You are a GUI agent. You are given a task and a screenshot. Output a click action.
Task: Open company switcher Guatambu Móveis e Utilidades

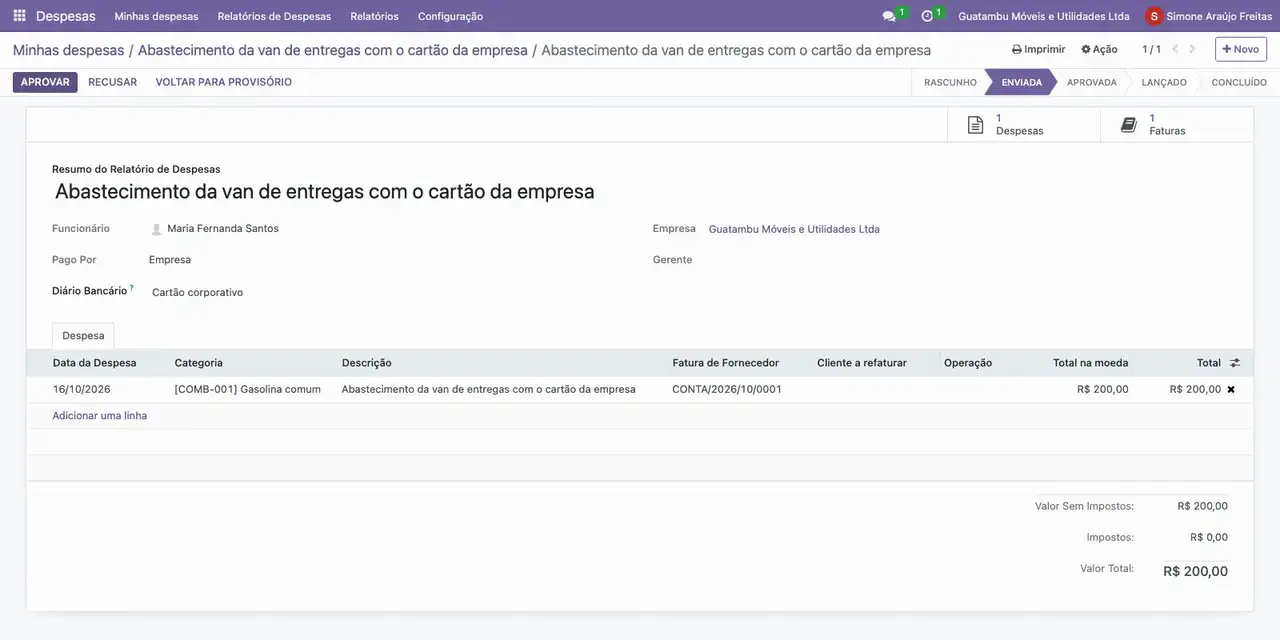tap(1044, 16)
